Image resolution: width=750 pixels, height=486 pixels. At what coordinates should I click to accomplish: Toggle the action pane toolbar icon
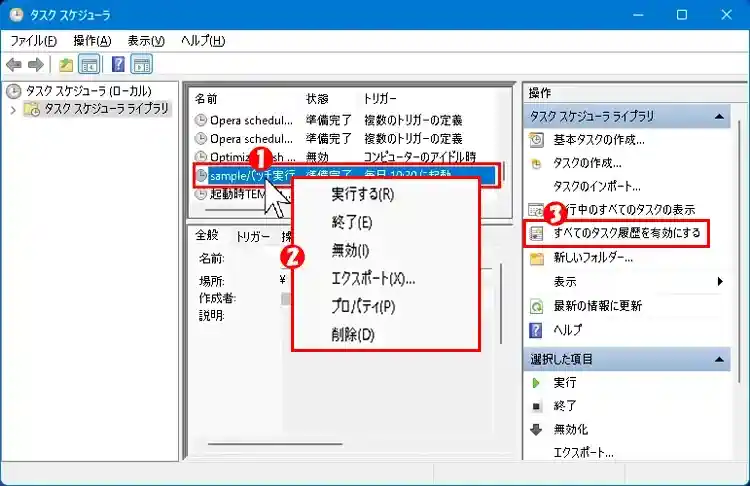pos(142,64)
